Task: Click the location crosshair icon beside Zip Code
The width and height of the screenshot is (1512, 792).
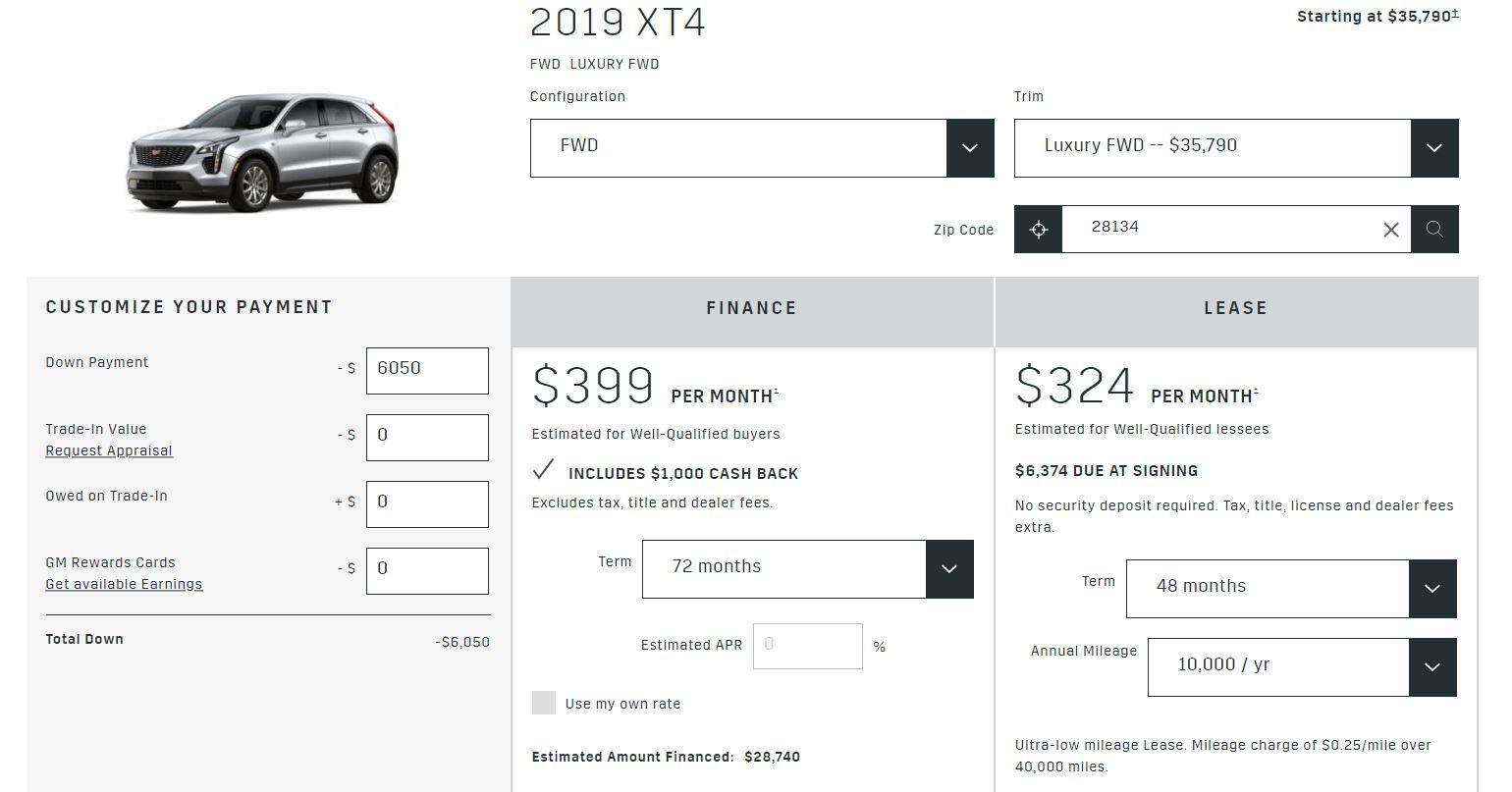Action: (x=1038, y=229)
